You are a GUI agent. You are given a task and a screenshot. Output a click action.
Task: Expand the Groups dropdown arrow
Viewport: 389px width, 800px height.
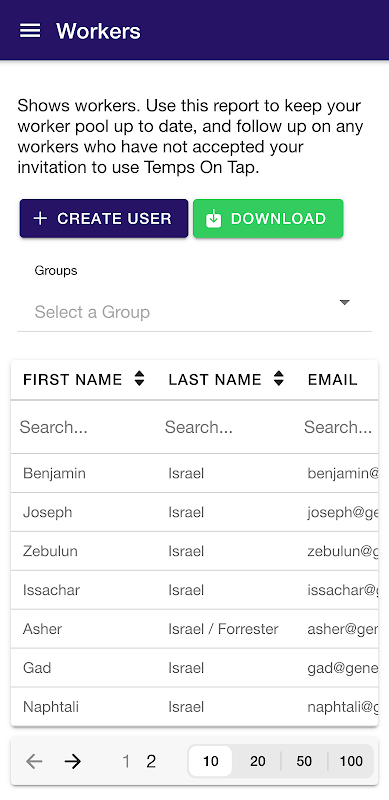pyautogui.click(x=345, y=303)
